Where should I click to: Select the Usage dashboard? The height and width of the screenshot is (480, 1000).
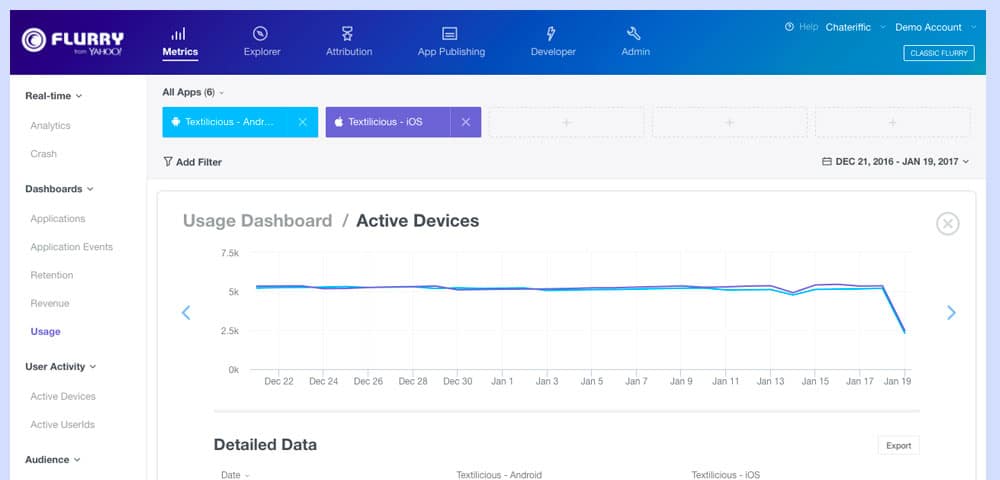45,331
